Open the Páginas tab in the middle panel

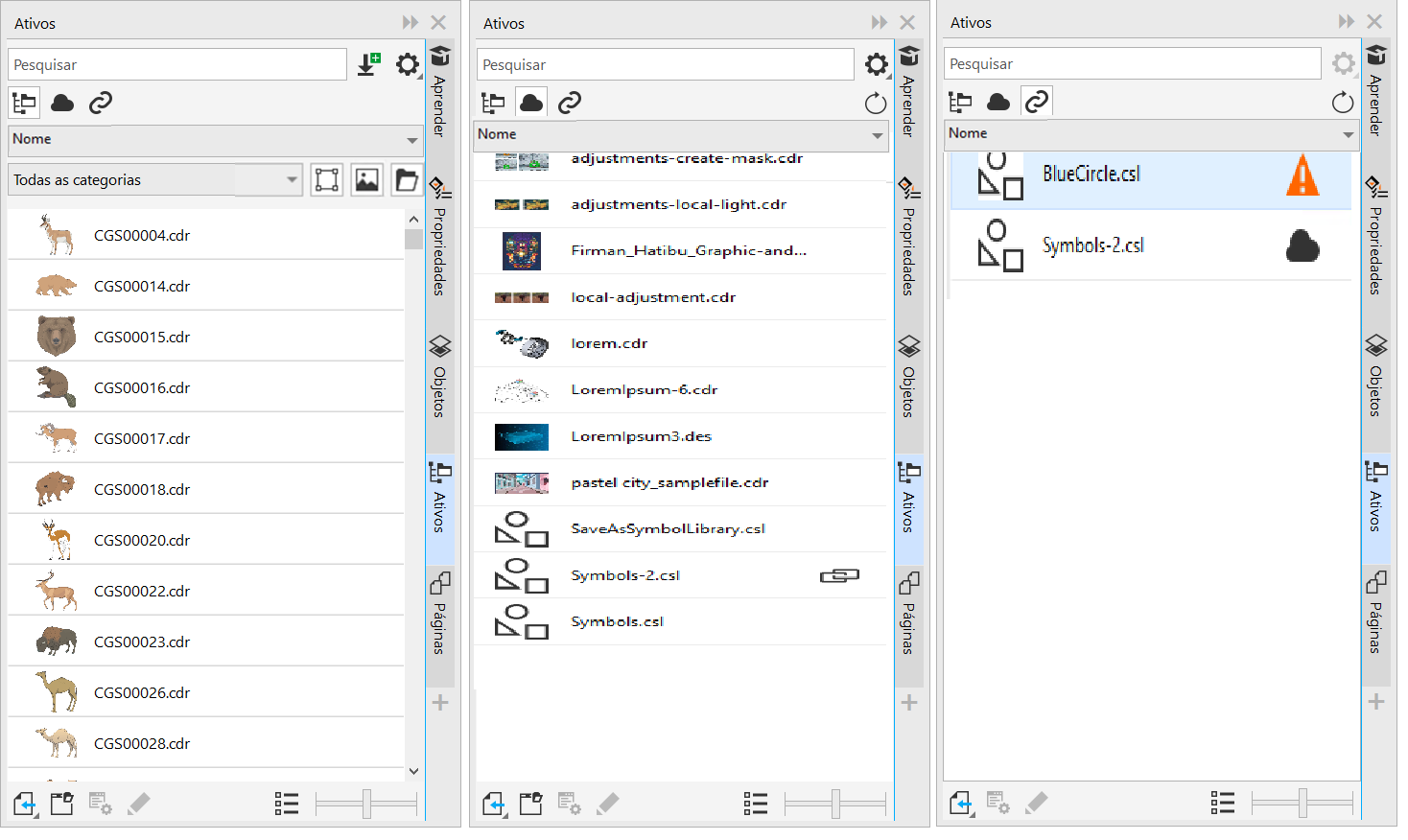908,614
